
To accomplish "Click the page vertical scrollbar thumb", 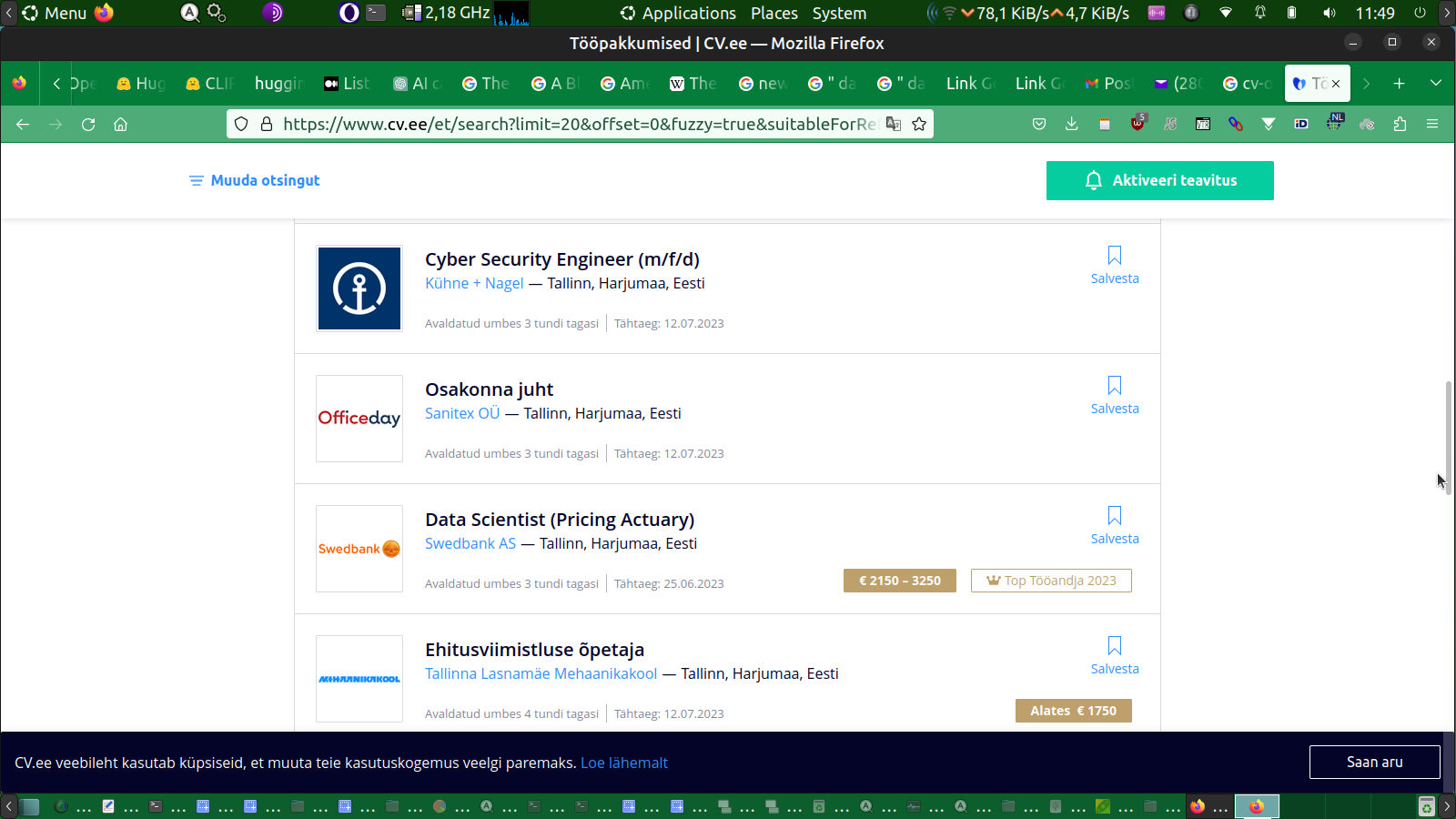I will [x=1448, y=438].
